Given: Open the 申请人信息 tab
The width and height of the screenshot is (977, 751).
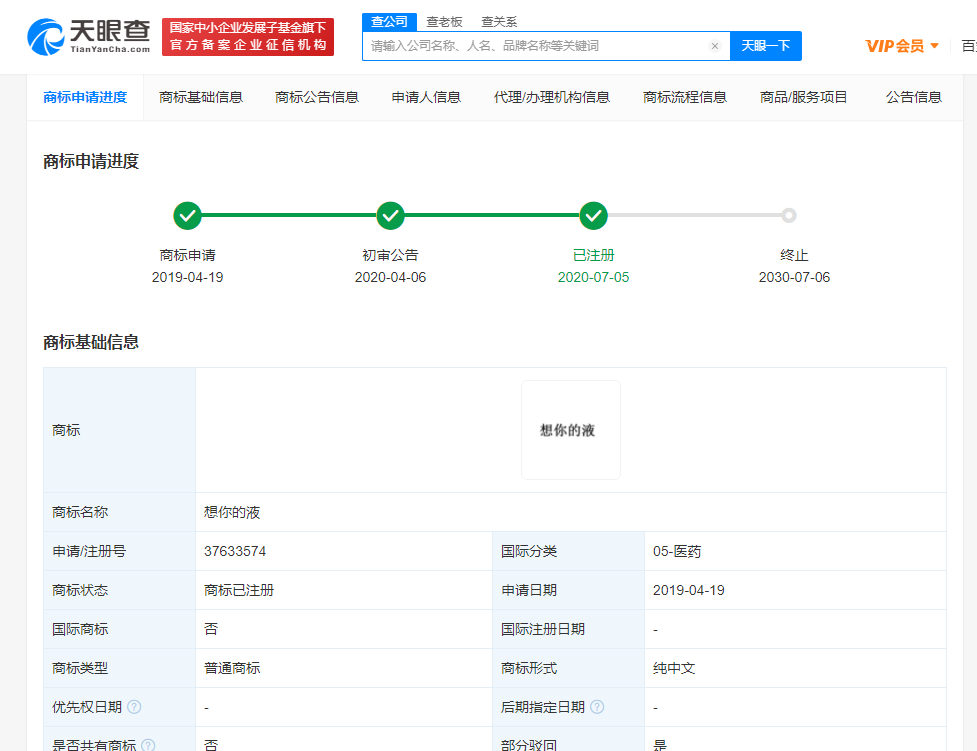Looking at the screenshot, I should coord(426,97).
